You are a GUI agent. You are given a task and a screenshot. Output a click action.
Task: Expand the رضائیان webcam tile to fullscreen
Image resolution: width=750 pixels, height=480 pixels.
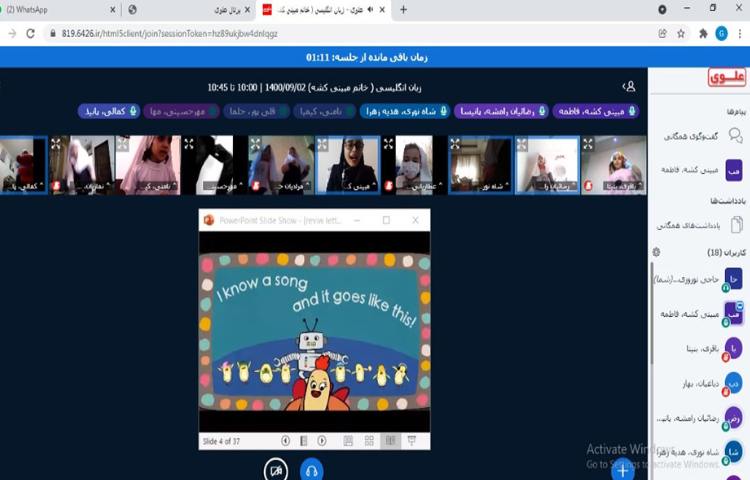[521, 143]
